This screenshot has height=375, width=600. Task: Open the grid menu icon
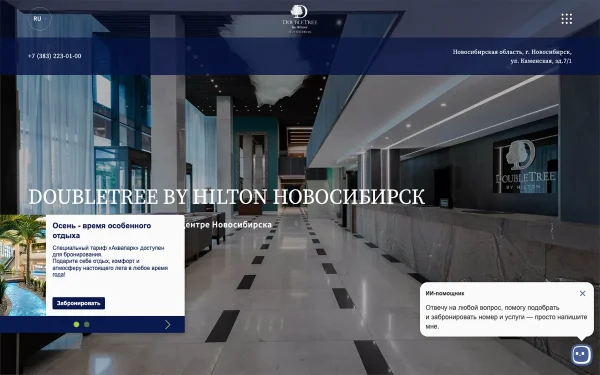(567, 19)
